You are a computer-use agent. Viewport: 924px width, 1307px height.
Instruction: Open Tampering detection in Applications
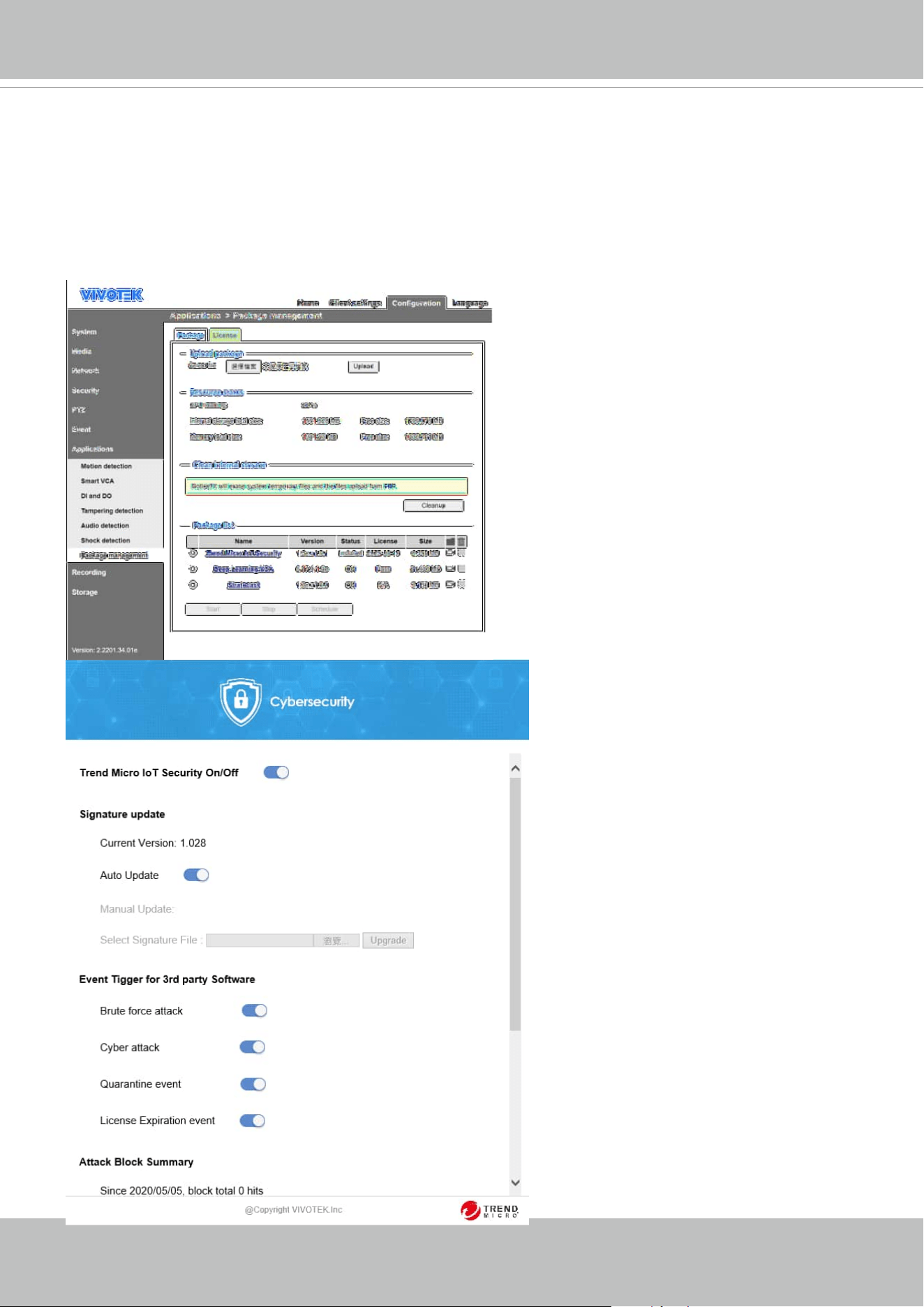click(112, 510)
